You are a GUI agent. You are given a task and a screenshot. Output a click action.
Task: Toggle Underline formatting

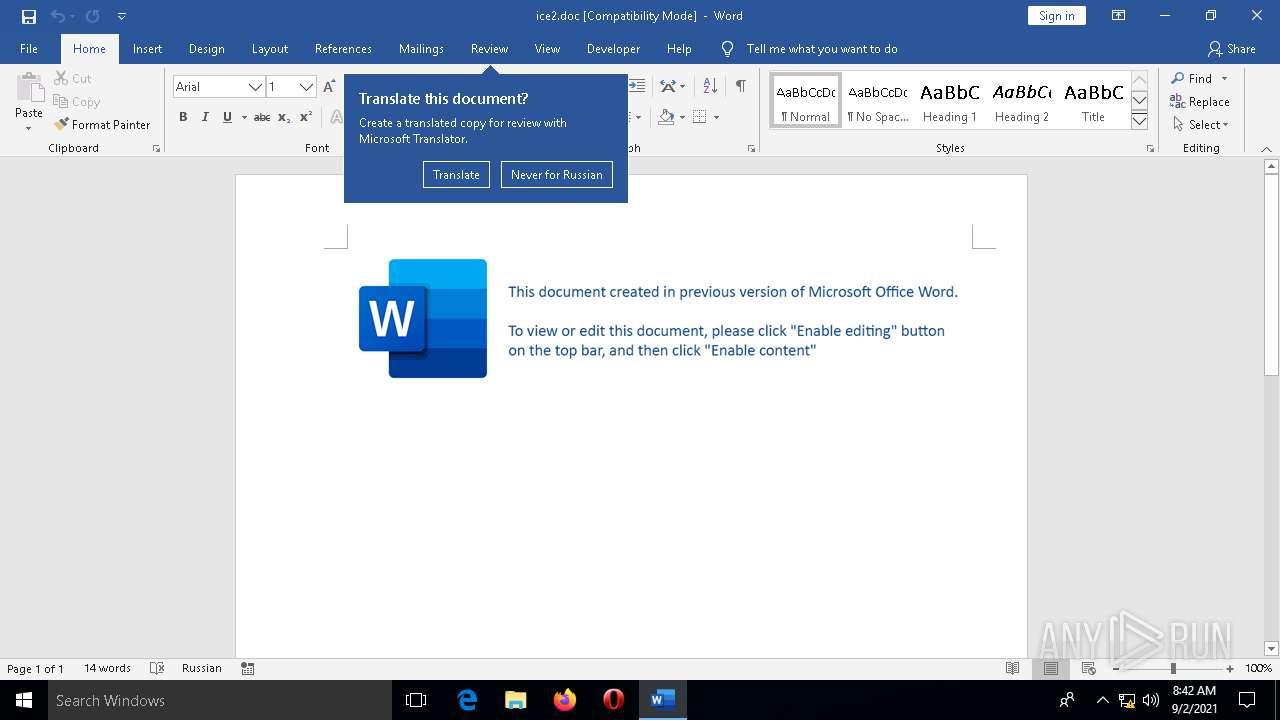pos(227,117)
